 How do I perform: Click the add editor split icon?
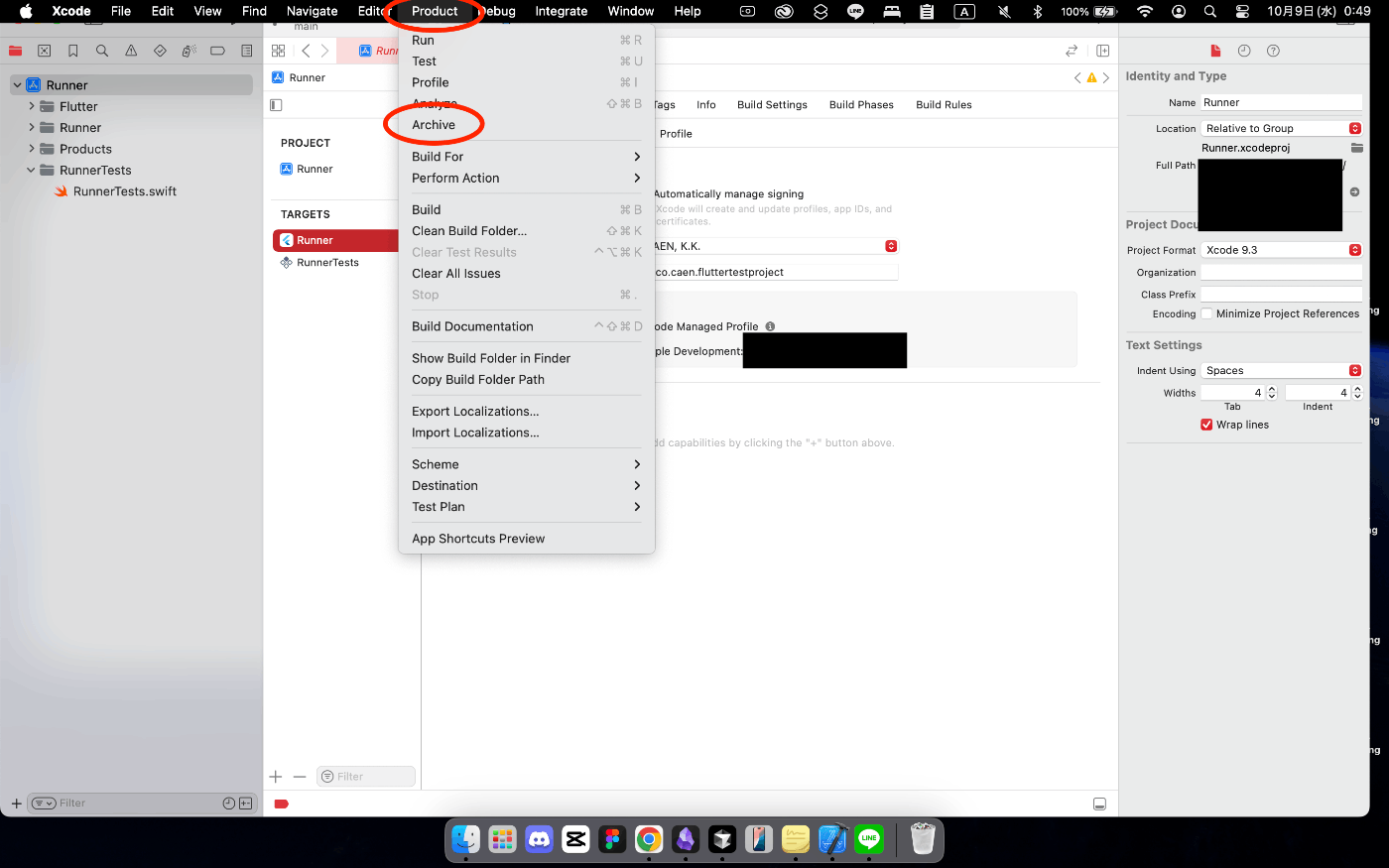[x=1102, y=51]
